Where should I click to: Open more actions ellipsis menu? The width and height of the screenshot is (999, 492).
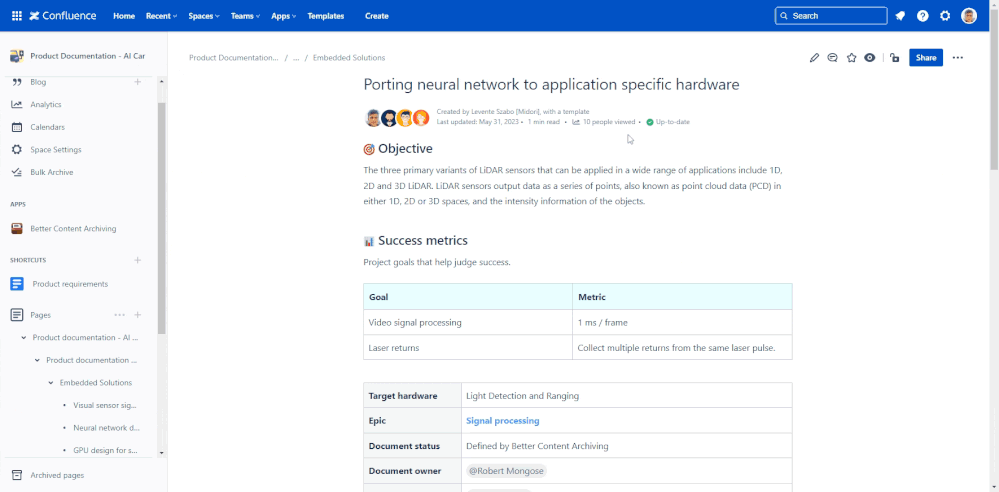[x=958, y=57]
